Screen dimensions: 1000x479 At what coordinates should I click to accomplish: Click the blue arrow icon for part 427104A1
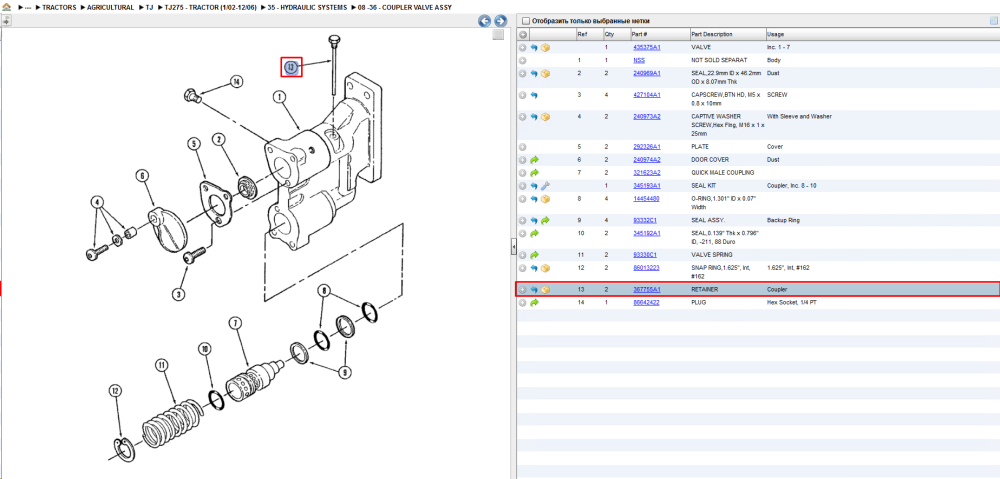tap(534, 95)
